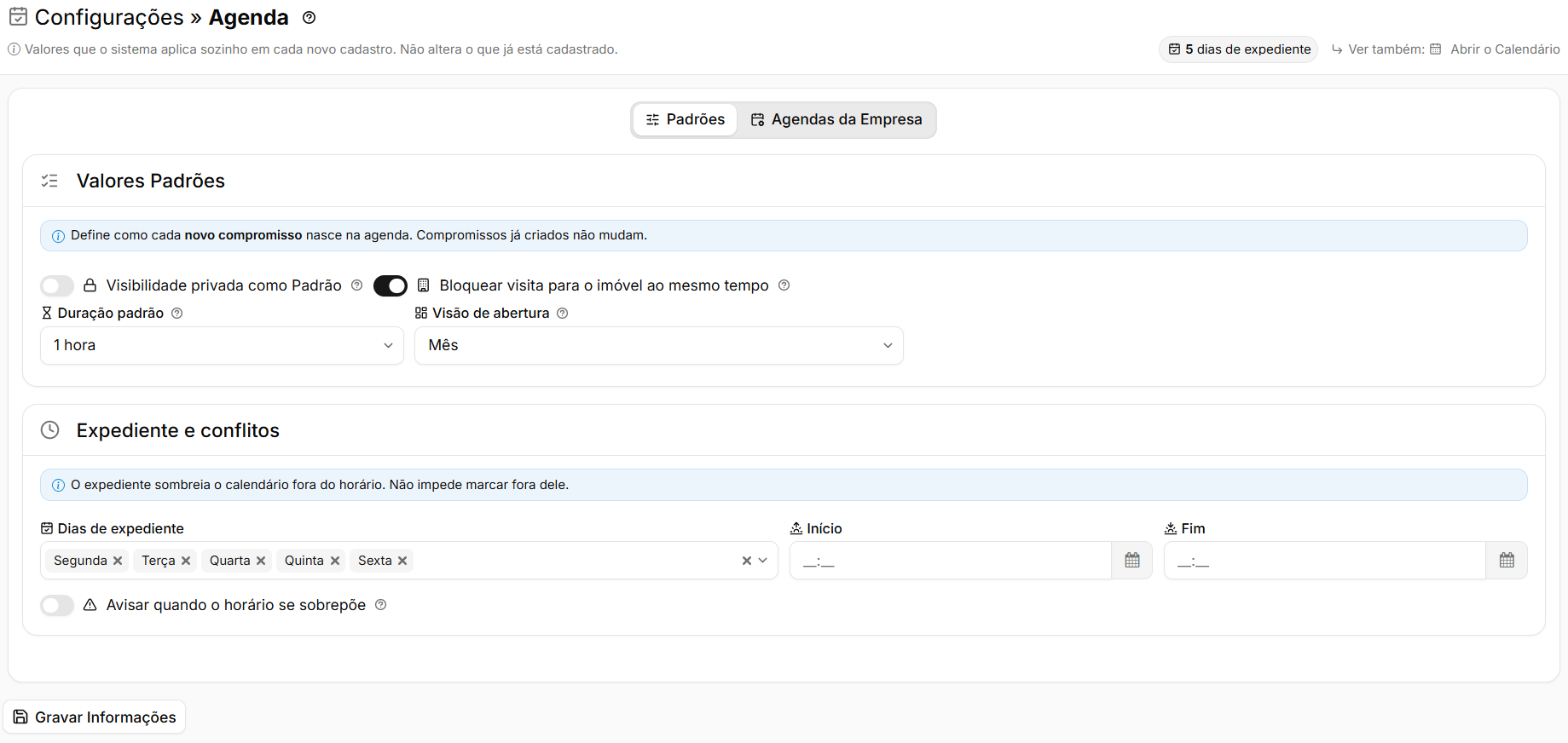Screen dimensions: 1568x743
Task: Open the Duração padrão dropdown showing 1 hora
Action: pos(222,345)
